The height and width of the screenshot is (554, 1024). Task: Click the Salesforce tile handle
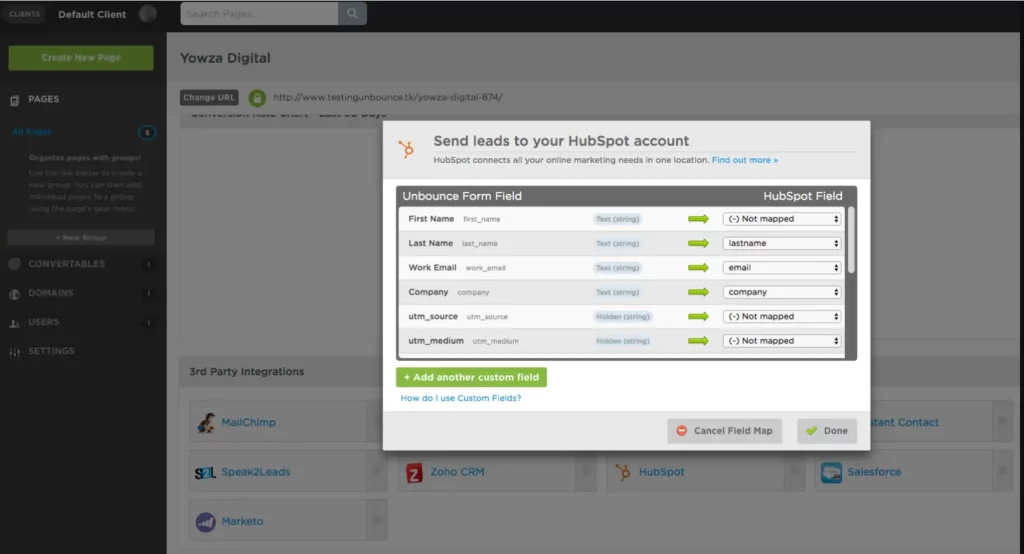tap(1002, 470)
